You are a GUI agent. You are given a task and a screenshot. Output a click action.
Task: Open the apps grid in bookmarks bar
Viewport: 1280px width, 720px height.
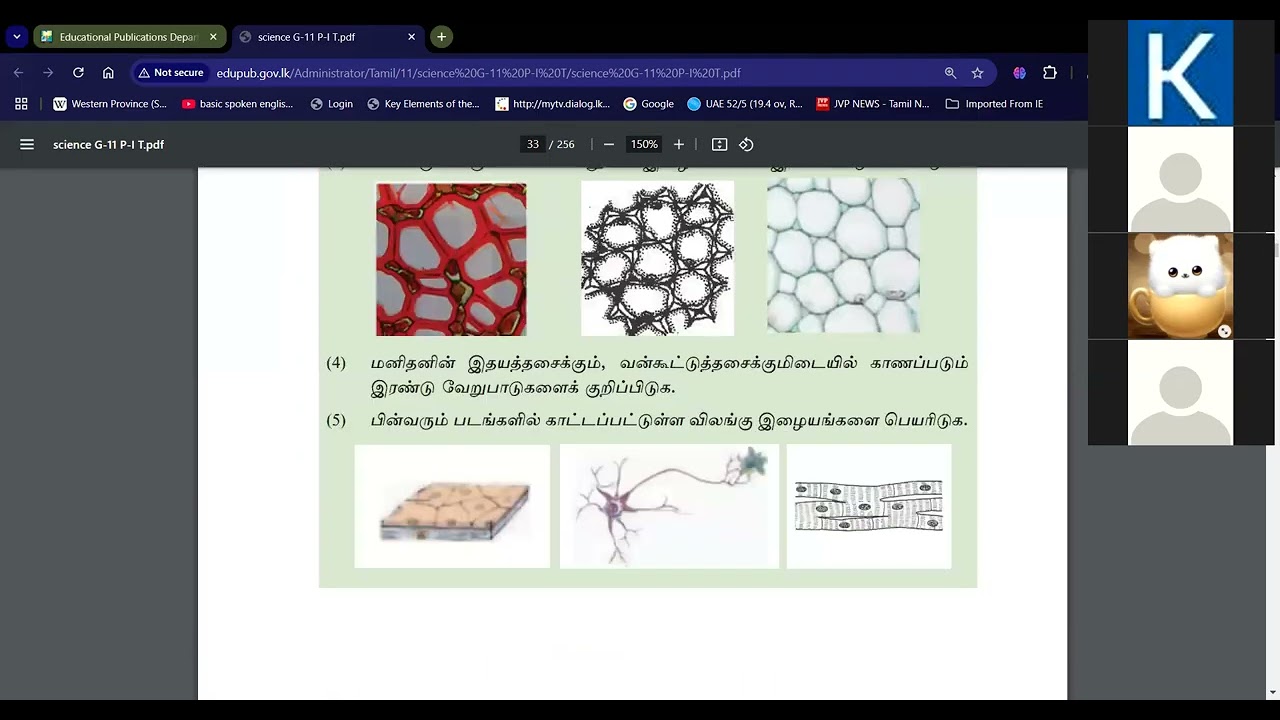(x=21, y=104)
